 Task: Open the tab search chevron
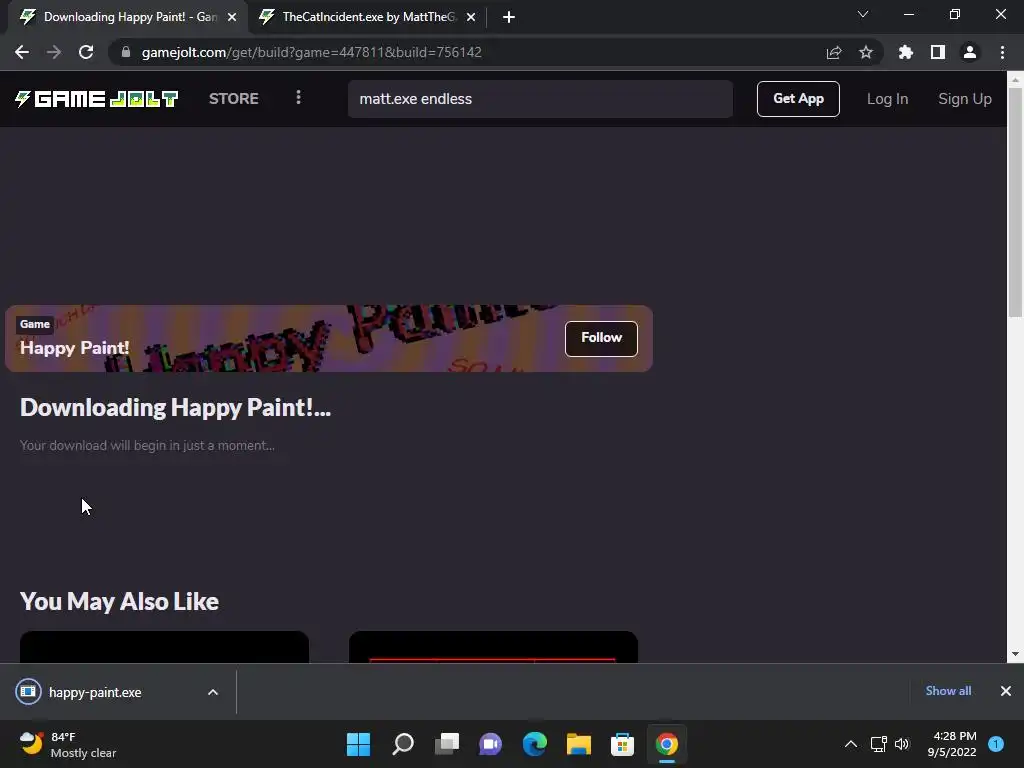(x=863, y=14)
